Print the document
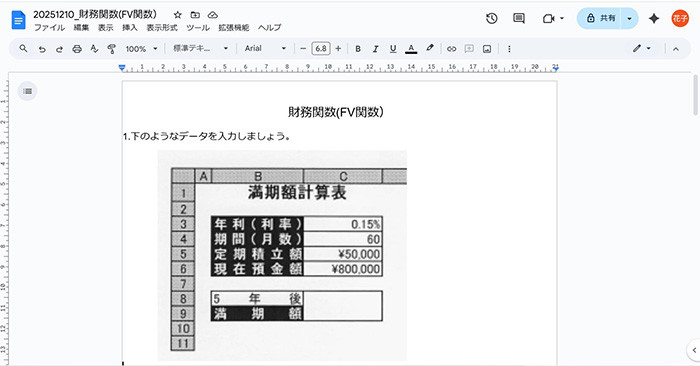The height and width of the screenshot is (366, 700). tap(77, 49)
